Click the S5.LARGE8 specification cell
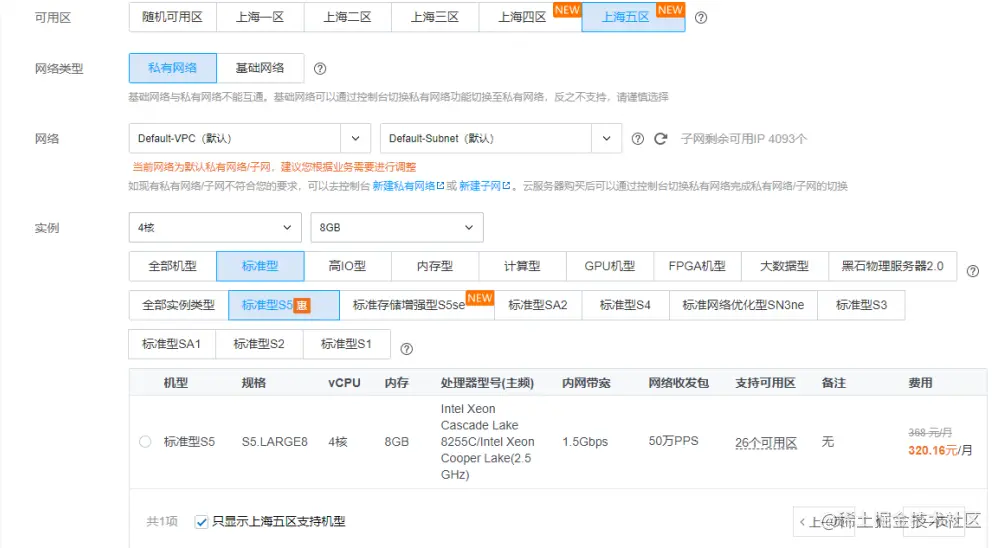999x548 pixels. 275,442
